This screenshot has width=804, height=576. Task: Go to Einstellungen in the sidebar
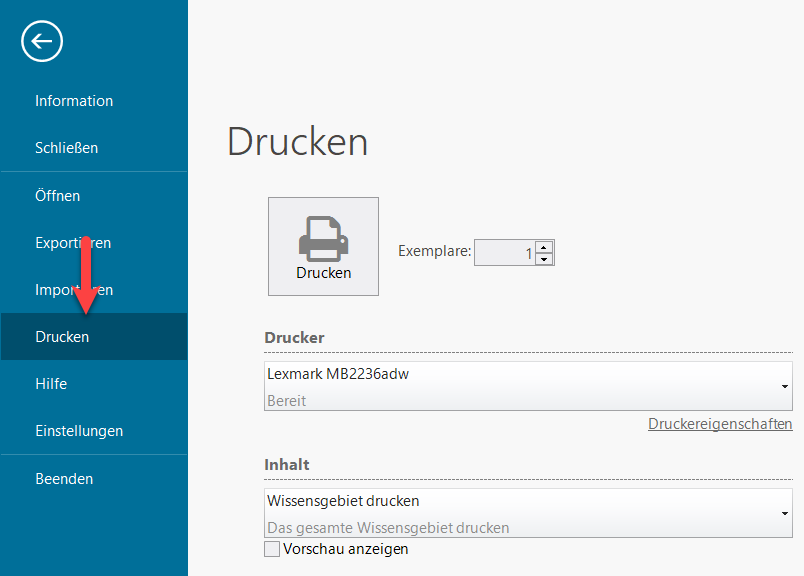pyautogui.click(x=79, y=431)
